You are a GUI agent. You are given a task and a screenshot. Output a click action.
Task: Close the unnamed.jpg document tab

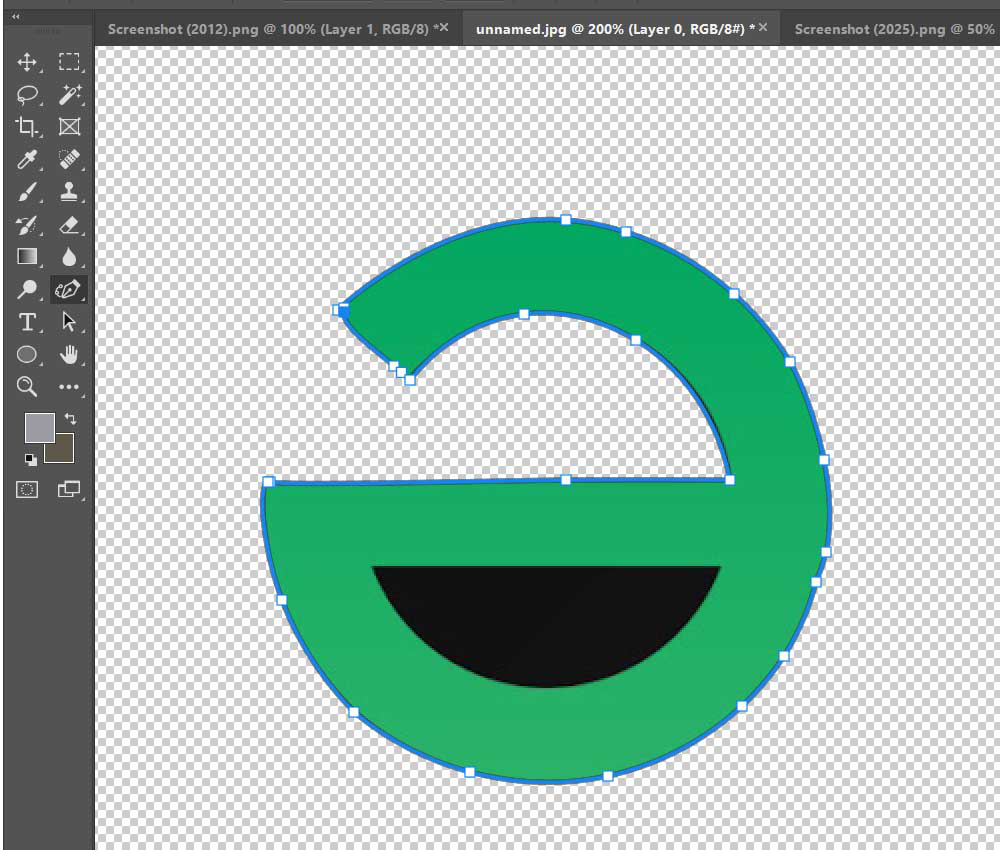(x=763, y=27)
